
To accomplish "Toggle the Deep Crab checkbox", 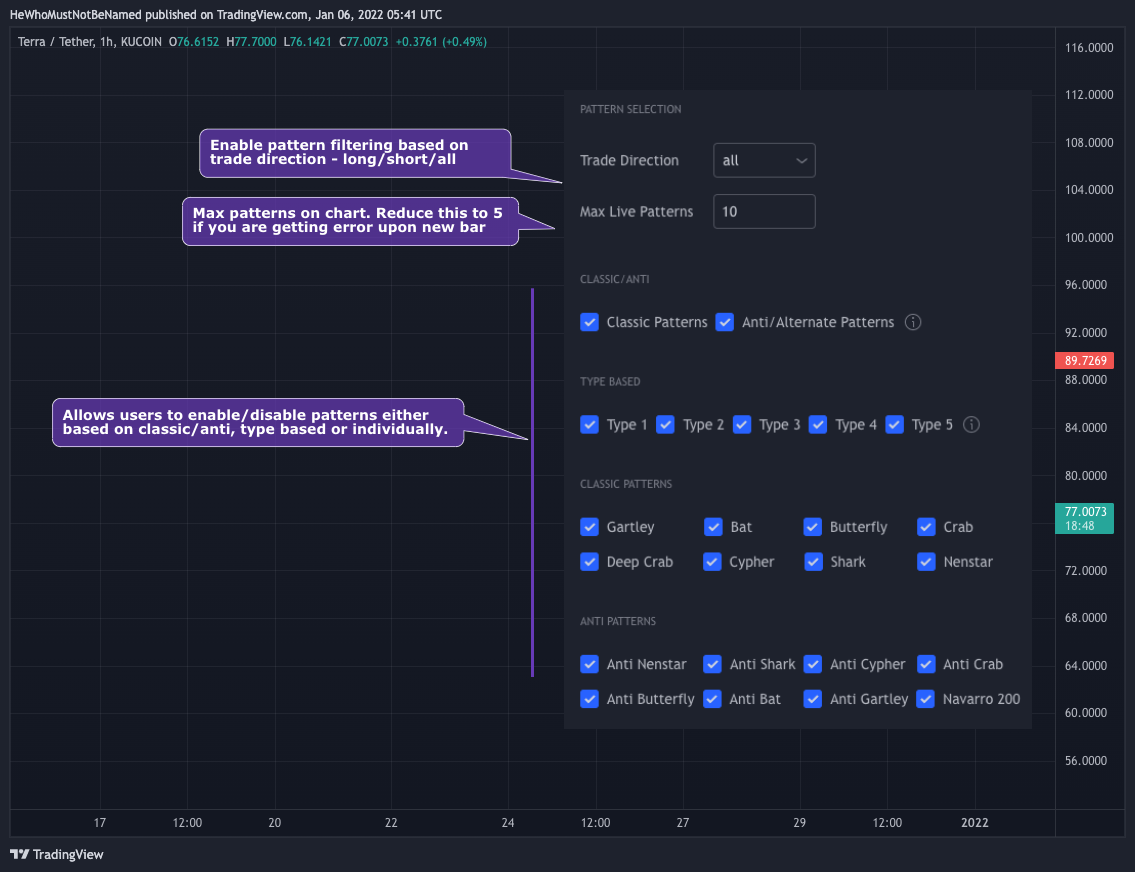I will coord(589,562).
